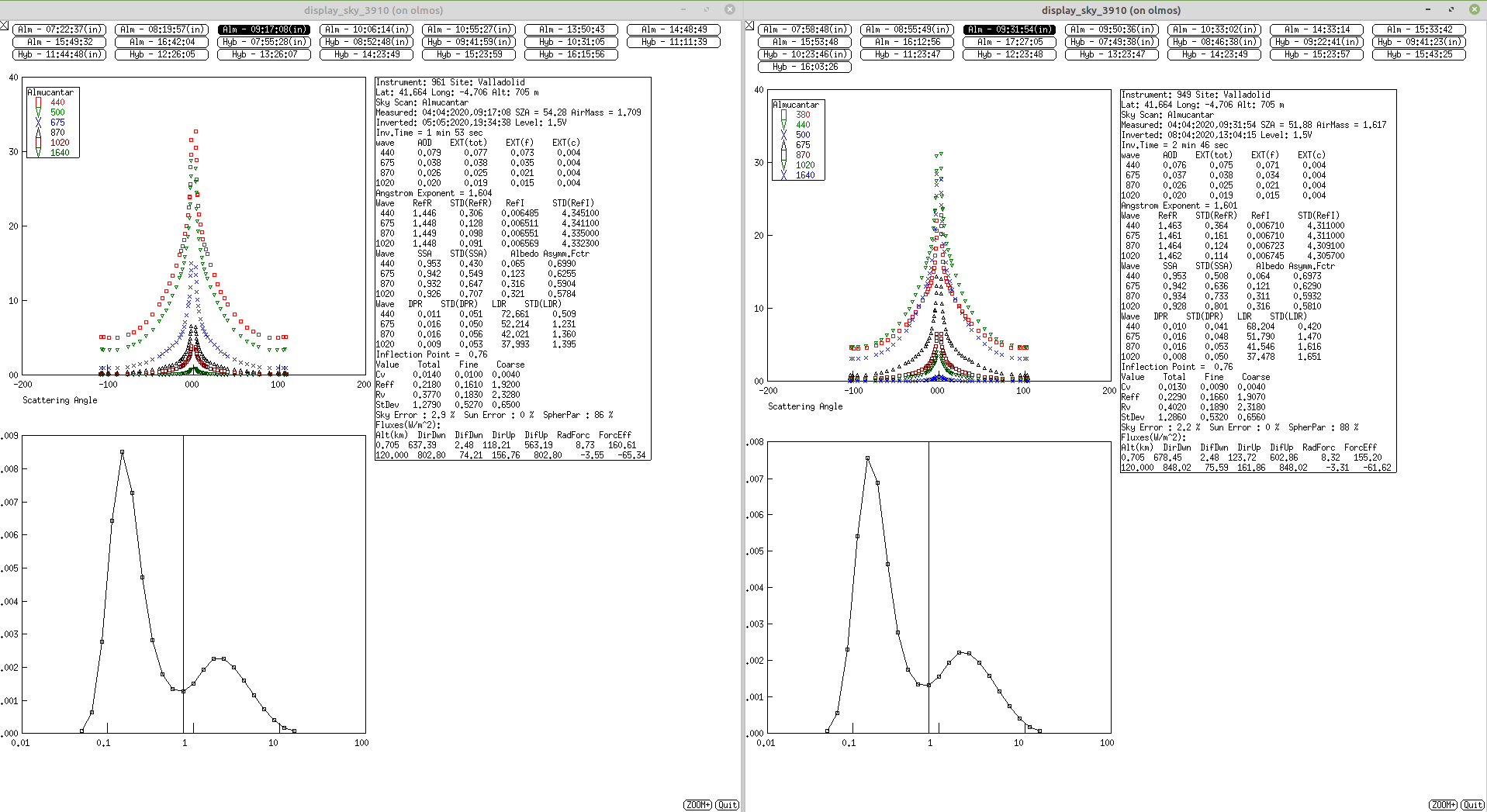View Hyb - 11:23:47 scan

tap(908, 54)
